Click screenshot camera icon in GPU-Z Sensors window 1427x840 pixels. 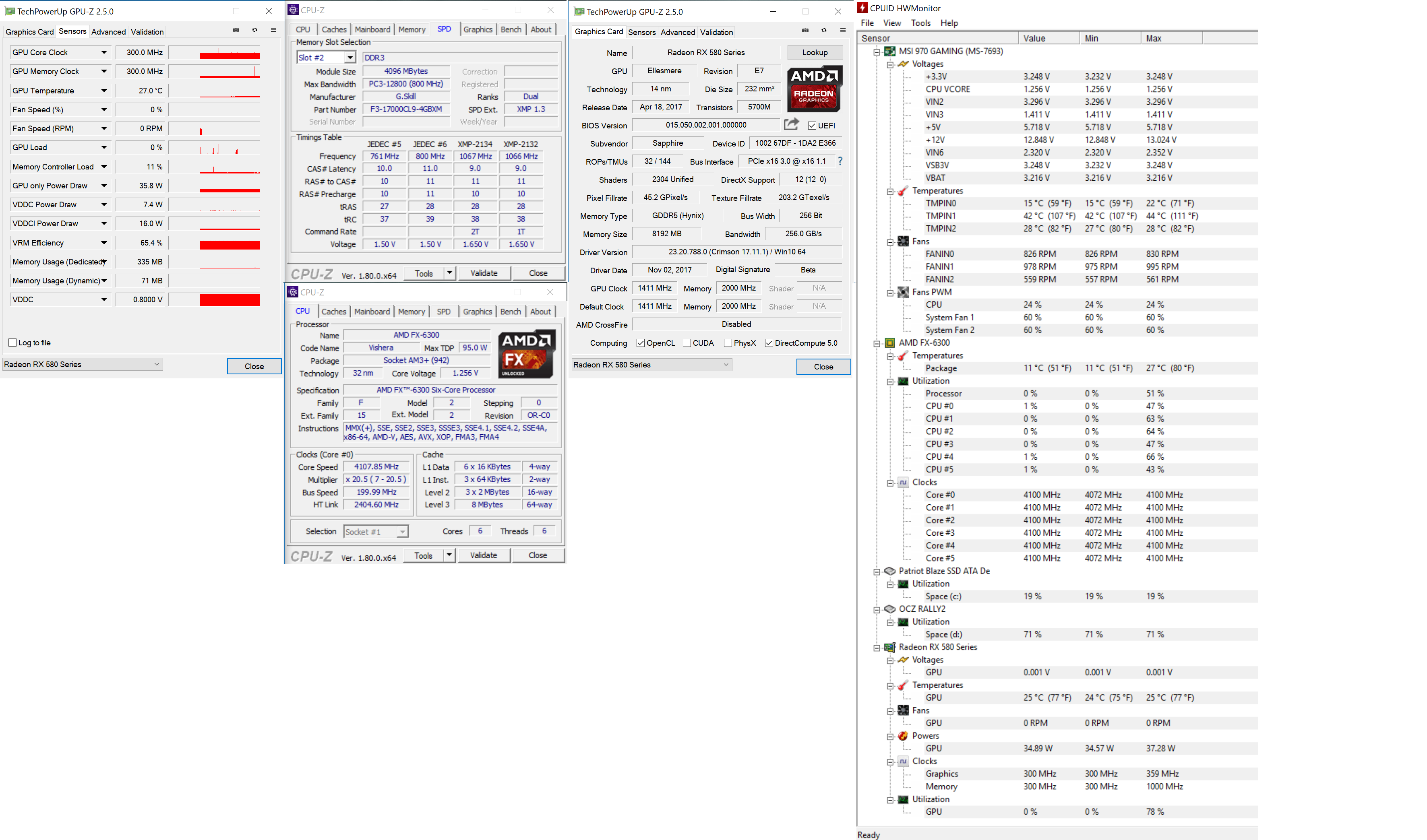pos(236,30)
